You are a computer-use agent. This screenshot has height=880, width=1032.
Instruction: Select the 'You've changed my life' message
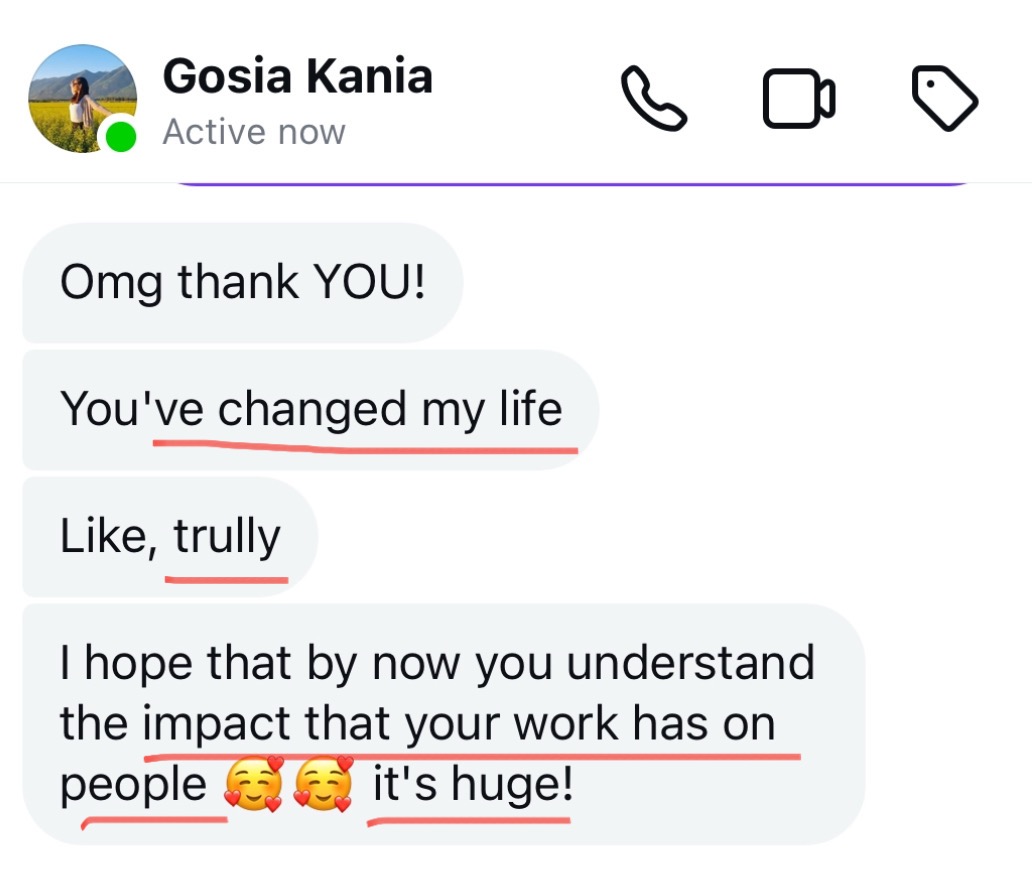pyautogui.click(x=310, y=410)
